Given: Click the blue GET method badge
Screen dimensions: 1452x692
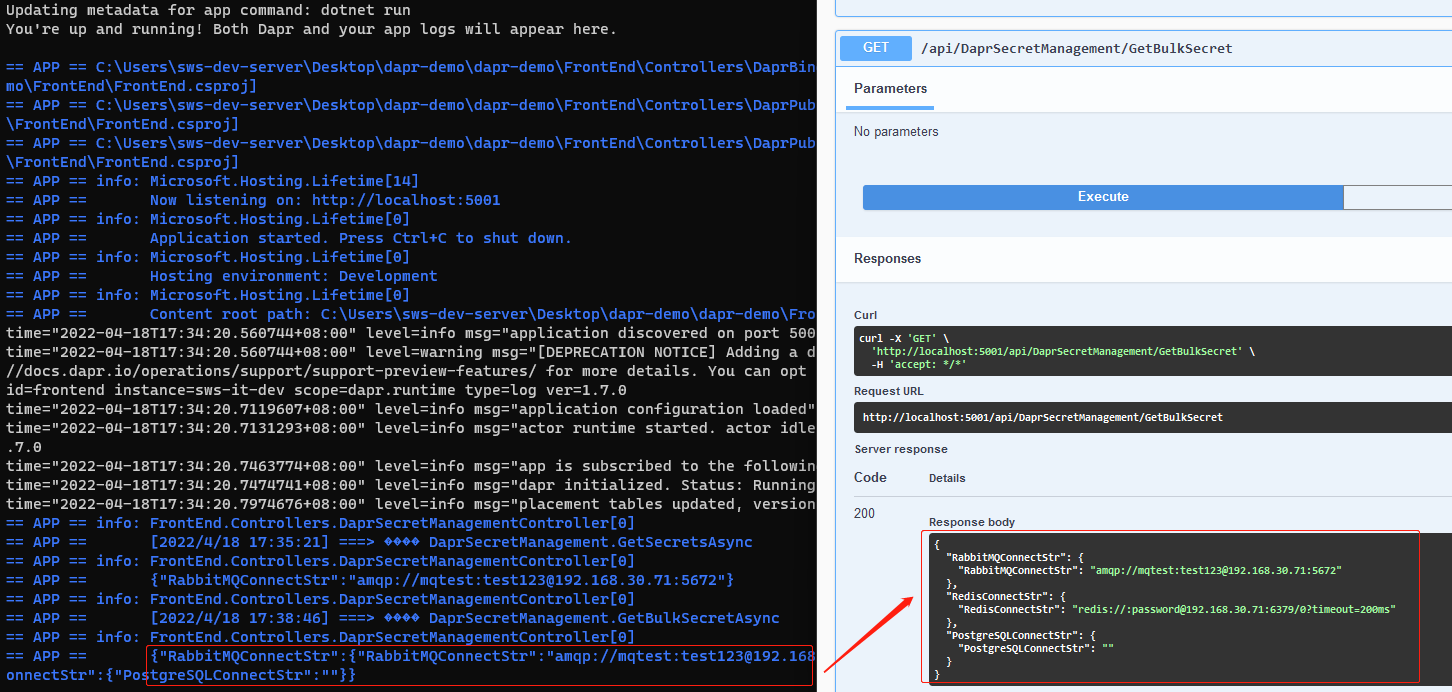Looking at the screenshot, I should pyautogui.click(x=875, y=48).
